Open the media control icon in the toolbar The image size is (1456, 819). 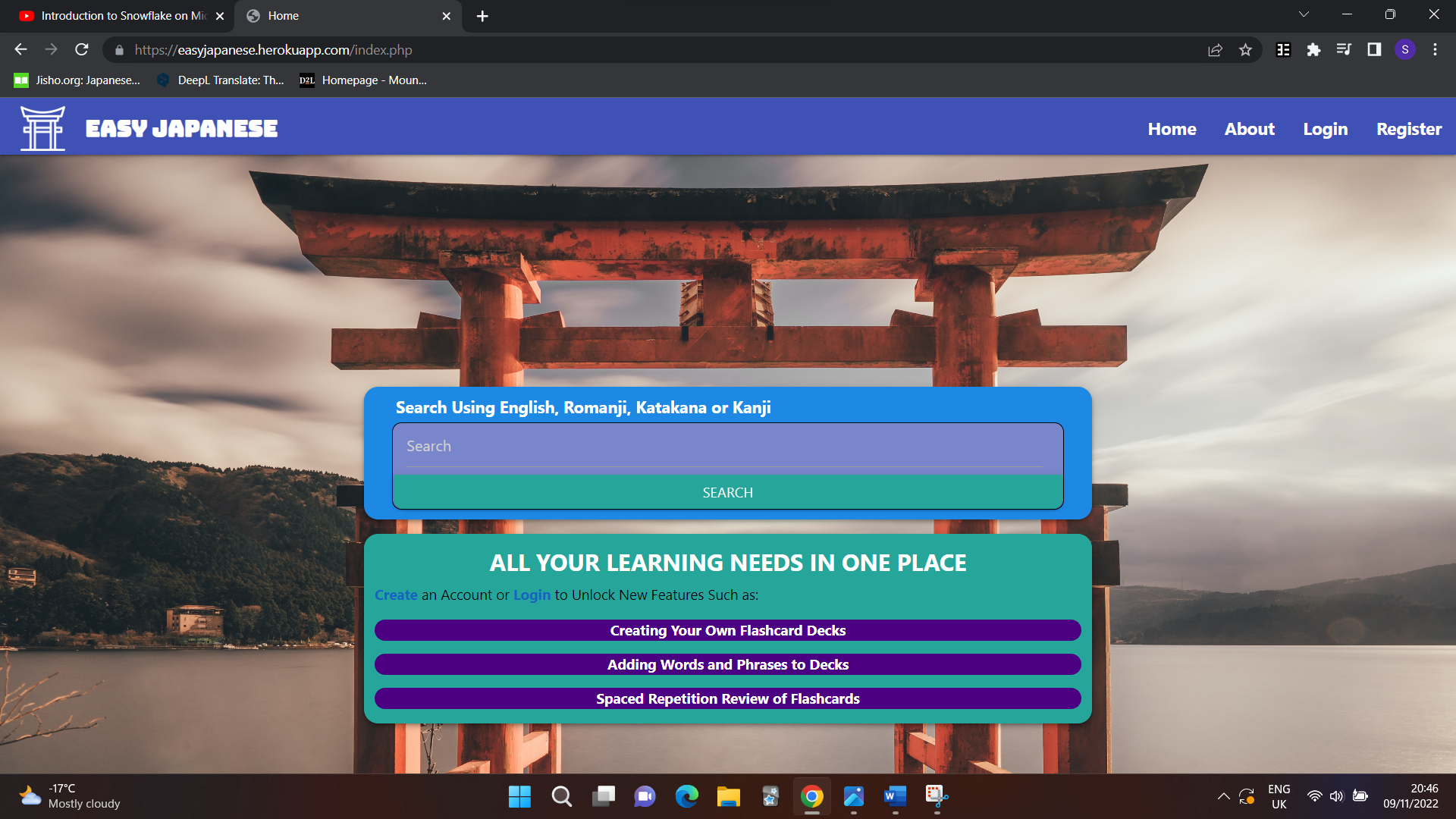(x=1344, y=50)
